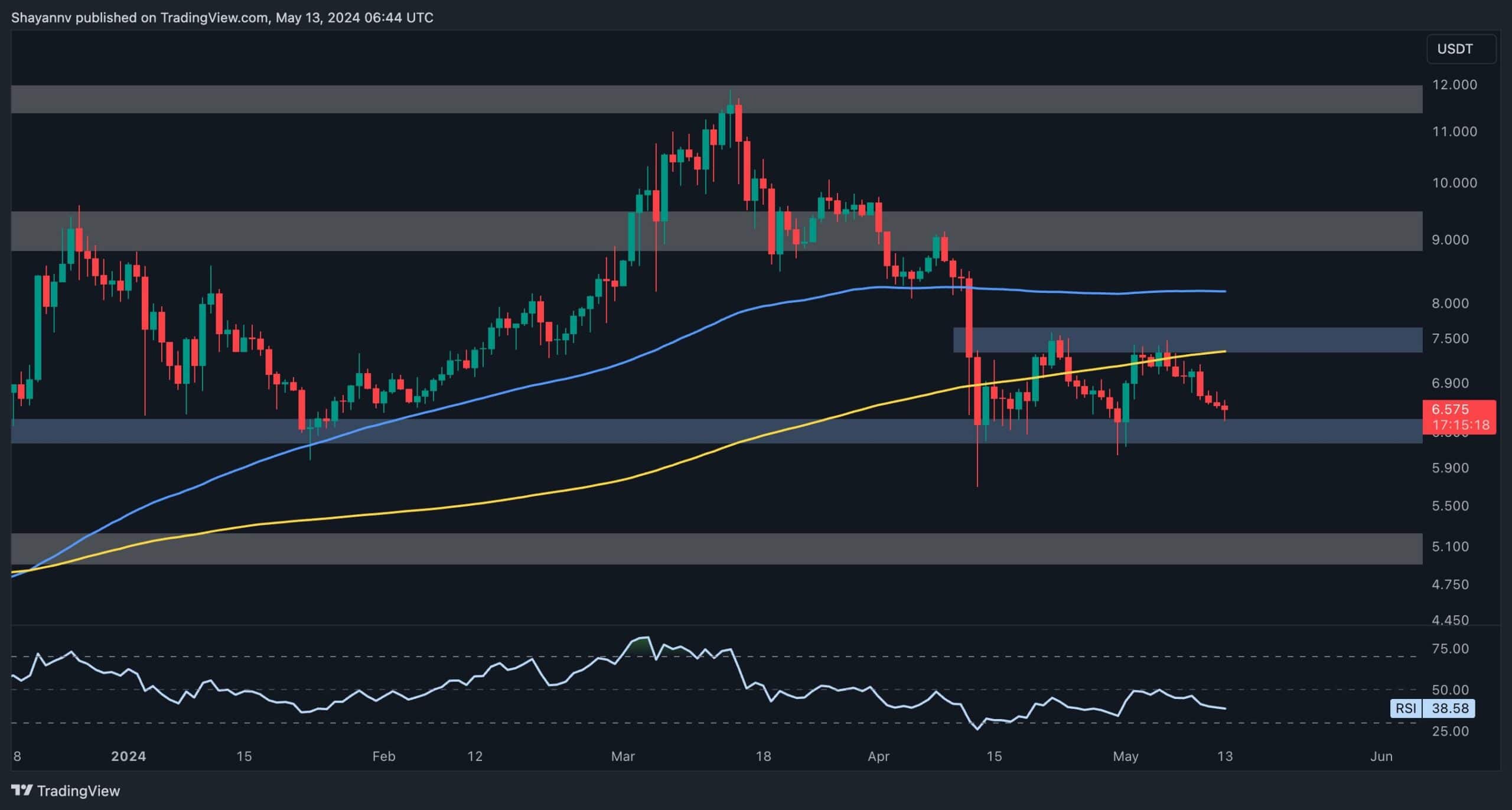Click the TradingView logo icon
Image resolution: width=1512 pixels, height=810 pixels.
pyautogui.click(x=22, y=790)
